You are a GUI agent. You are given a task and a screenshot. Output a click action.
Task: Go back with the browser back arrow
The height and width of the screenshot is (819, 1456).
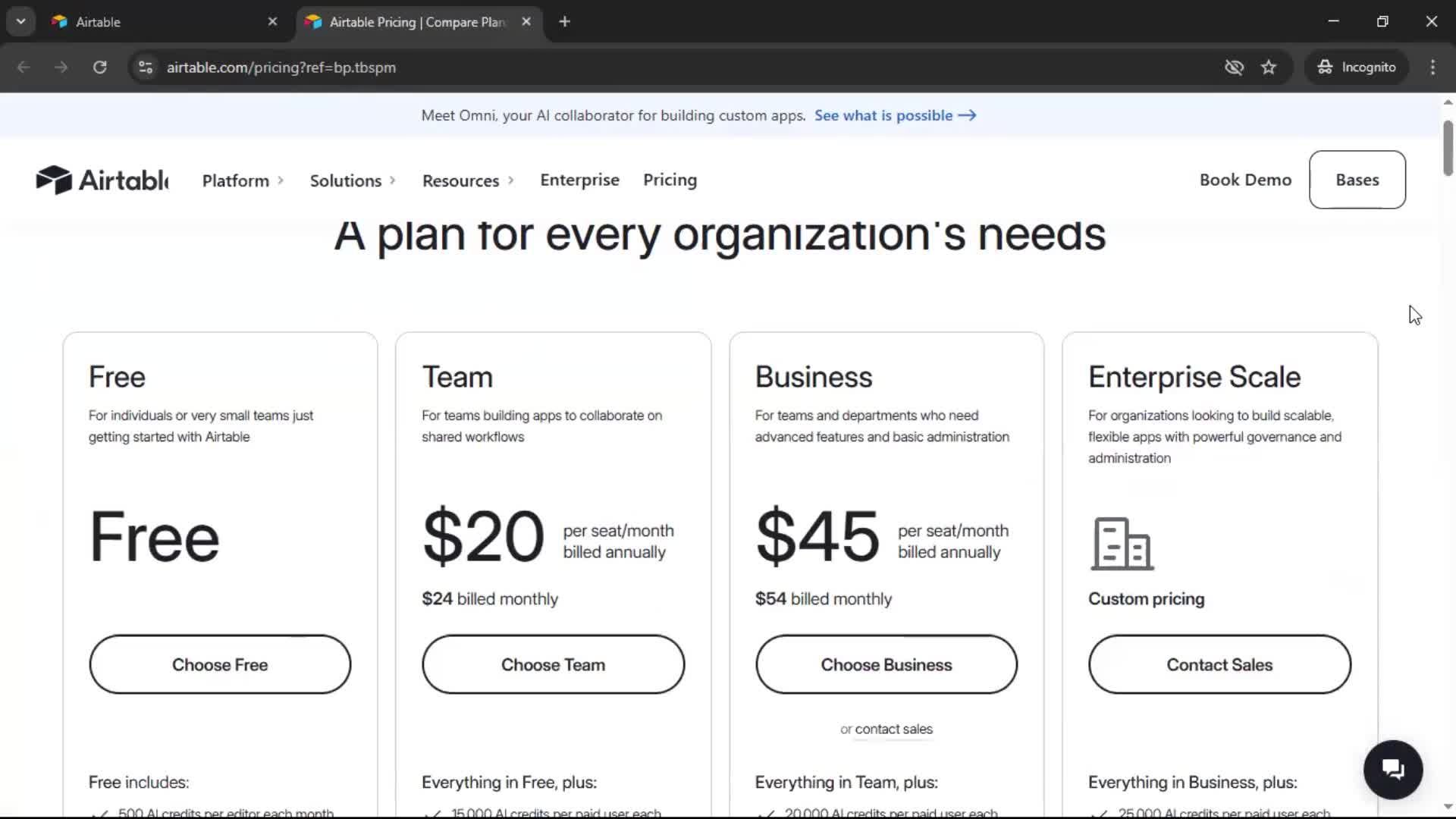(x=24, y=67)
